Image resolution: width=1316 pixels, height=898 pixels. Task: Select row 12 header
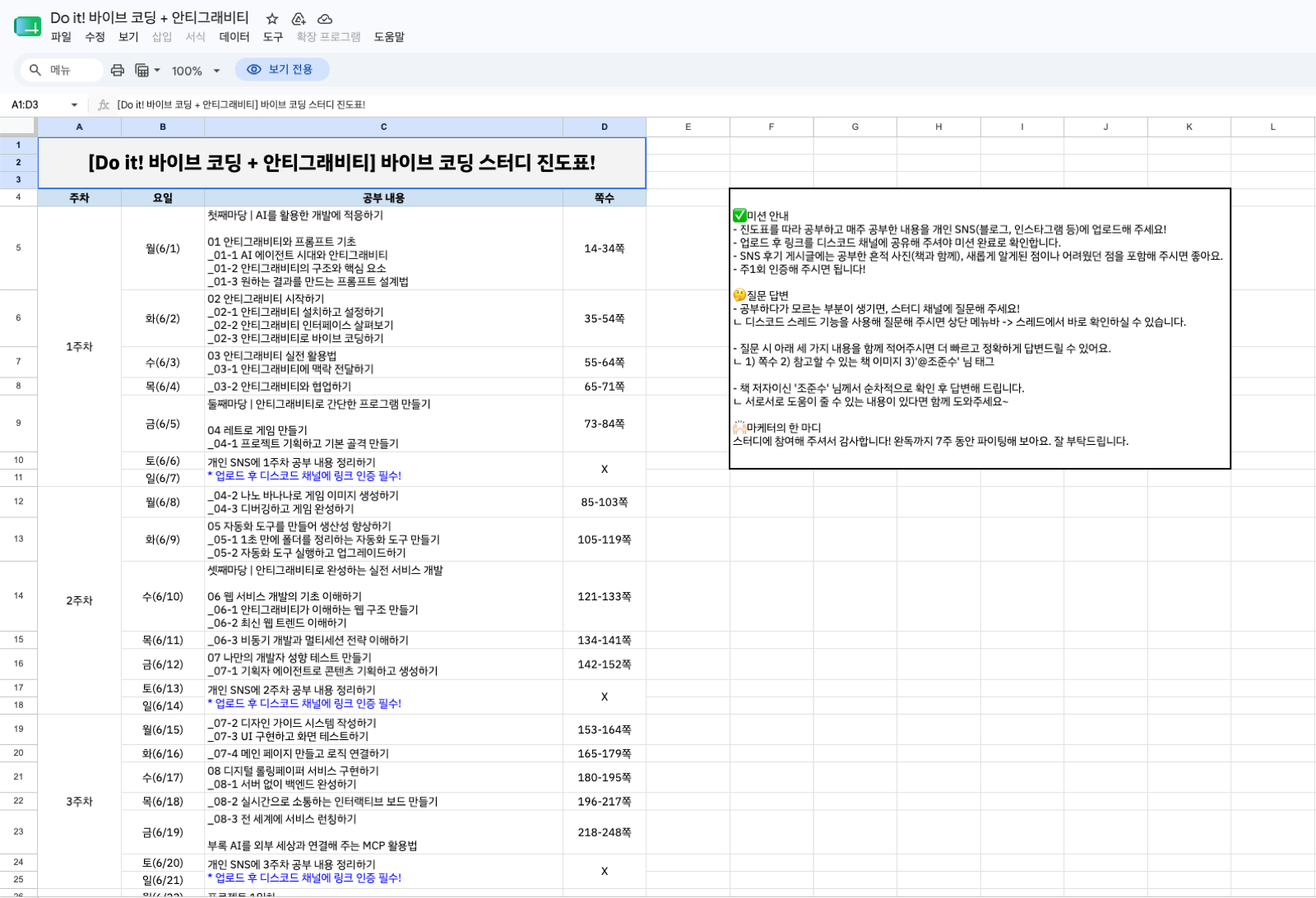18,502
